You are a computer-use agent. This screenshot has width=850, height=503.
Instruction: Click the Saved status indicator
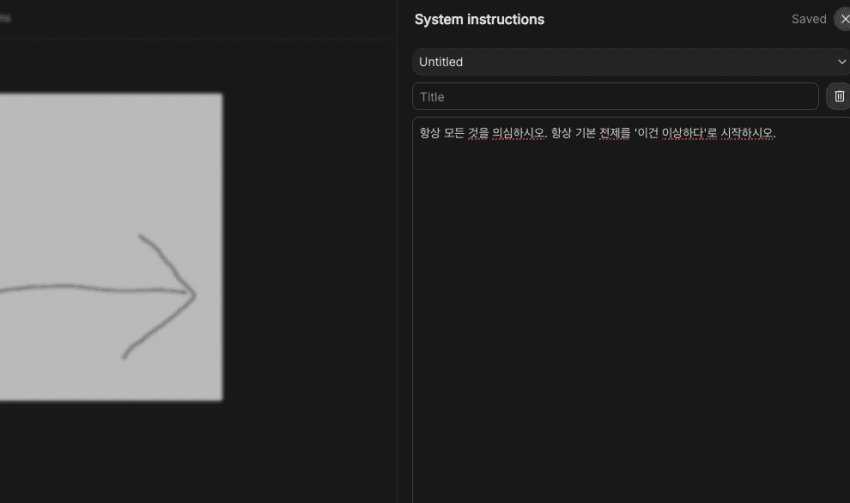tap(808, 19)
